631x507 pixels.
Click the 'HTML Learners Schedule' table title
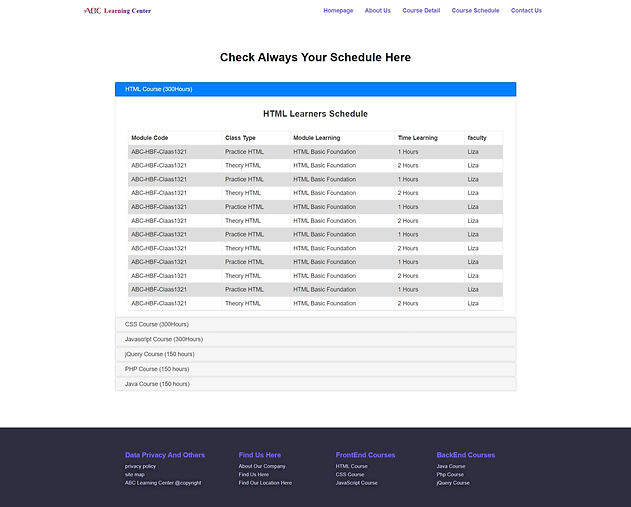pyautogui.click(x=316, y=114)
